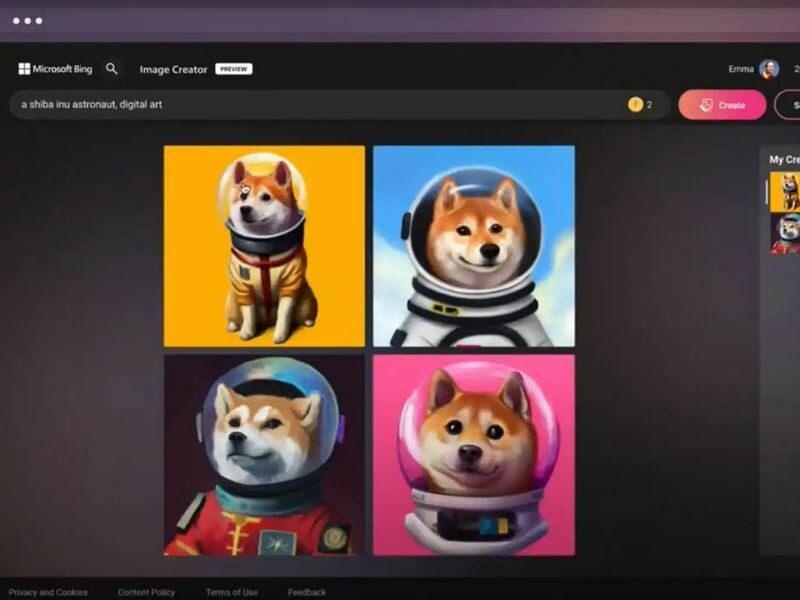
Task: Open Emma's profile avatar
Action: 769,69
